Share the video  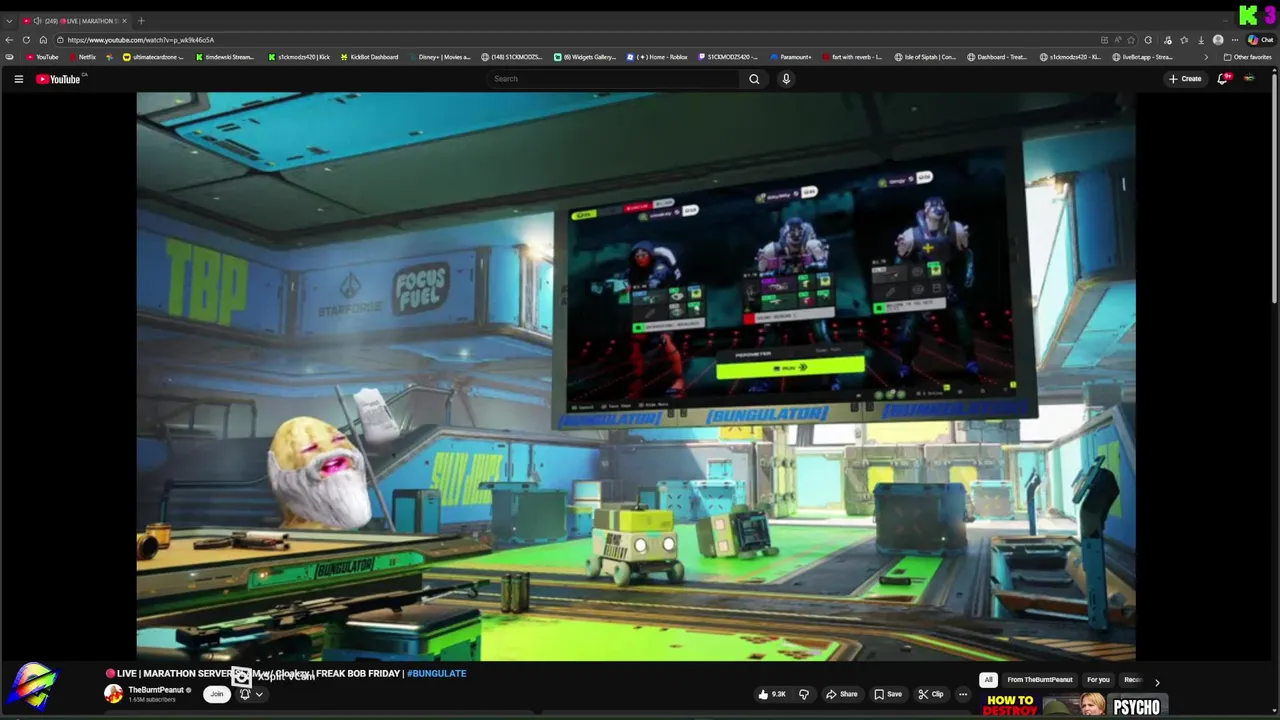click(841, 694)
